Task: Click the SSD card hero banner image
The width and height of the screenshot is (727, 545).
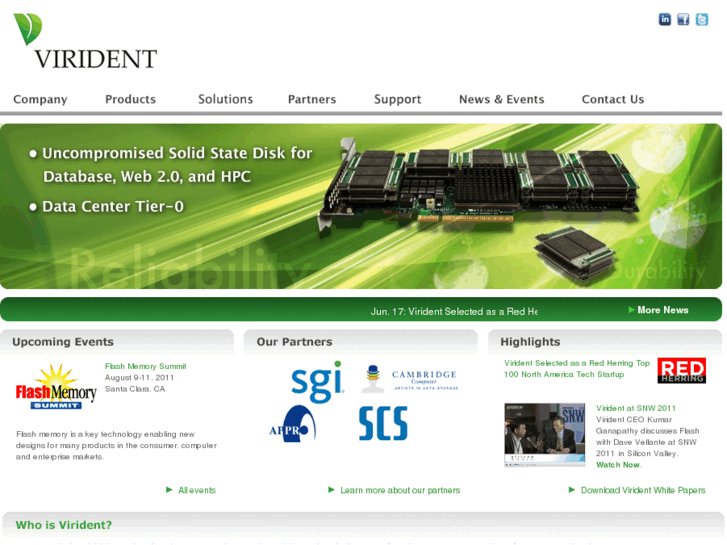Action: (x=361, y=206)
